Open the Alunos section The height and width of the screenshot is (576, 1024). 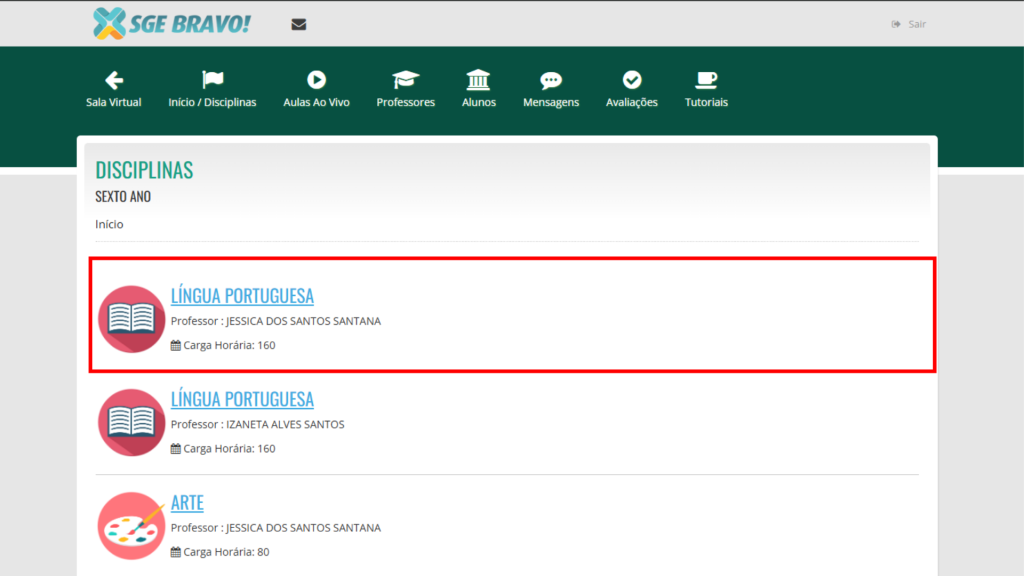[478, 89]
